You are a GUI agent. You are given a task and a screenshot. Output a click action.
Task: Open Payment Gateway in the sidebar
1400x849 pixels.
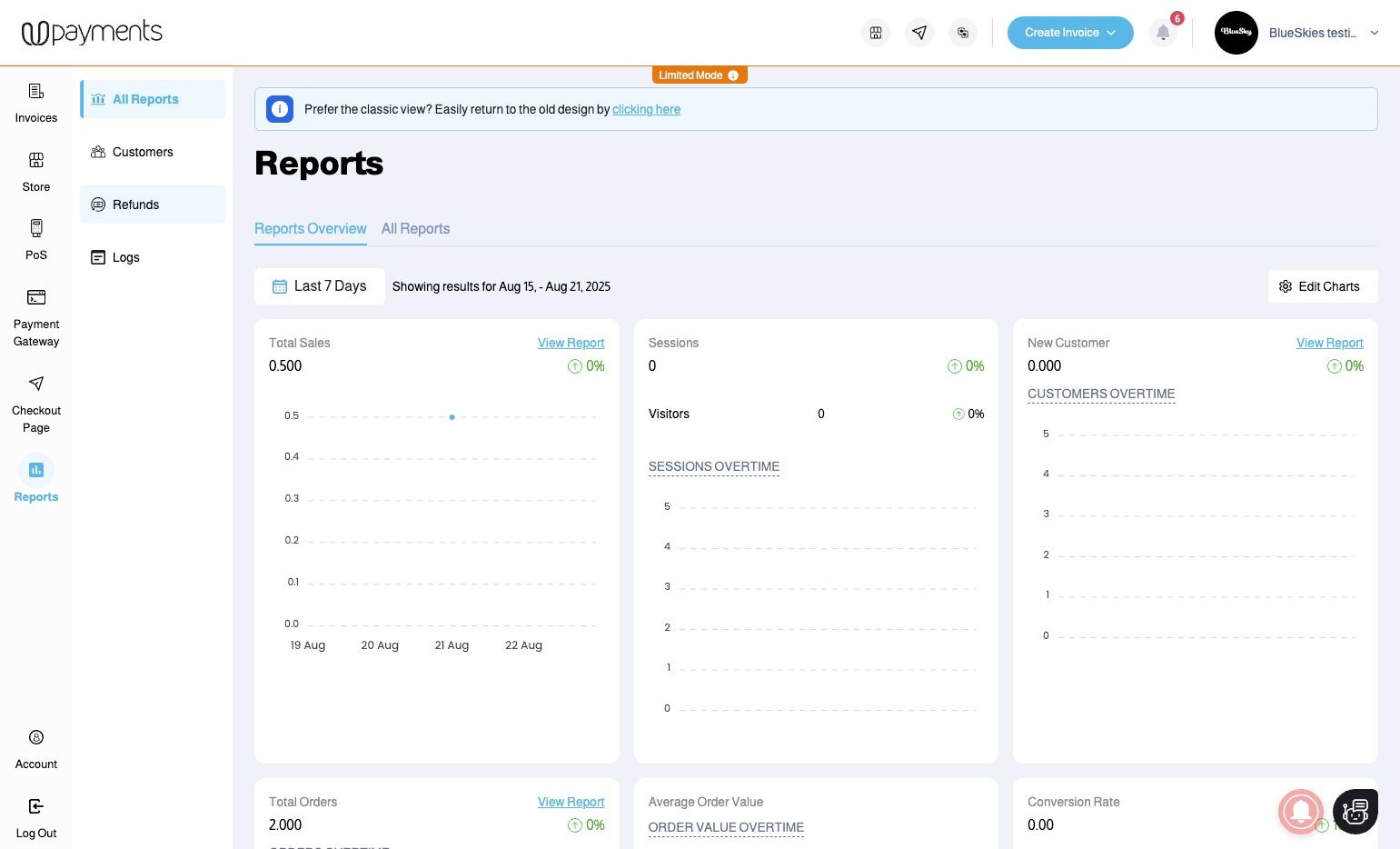pos(36,317)
